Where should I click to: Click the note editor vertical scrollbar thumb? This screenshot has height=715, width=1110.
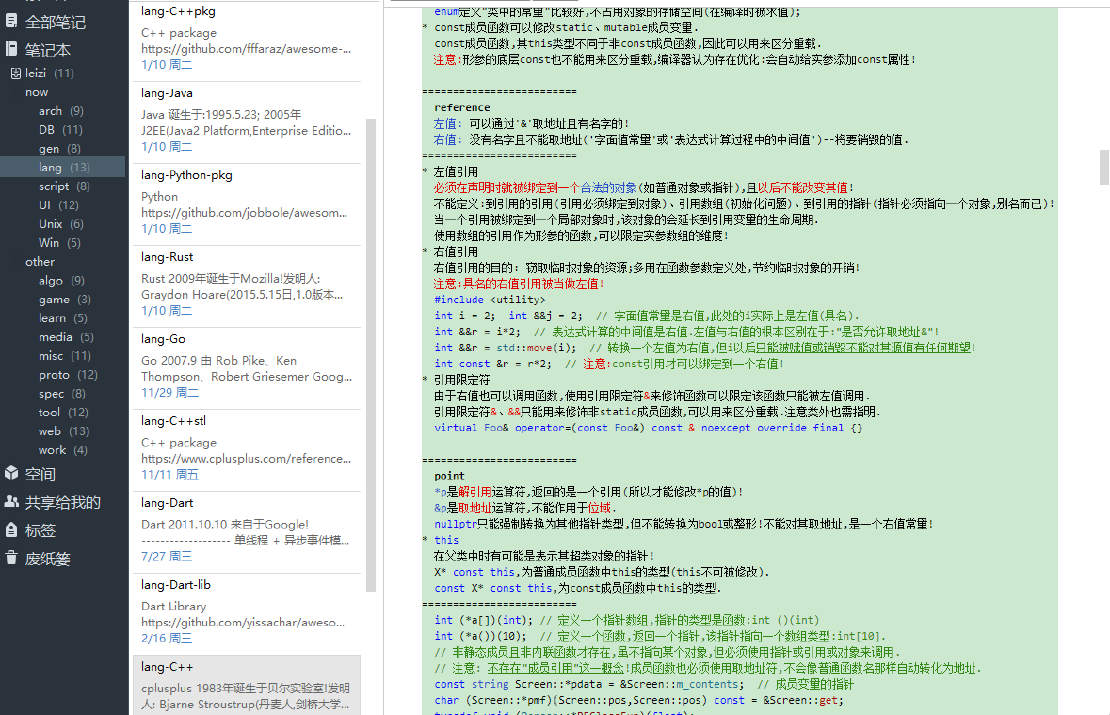point(1104,167)
